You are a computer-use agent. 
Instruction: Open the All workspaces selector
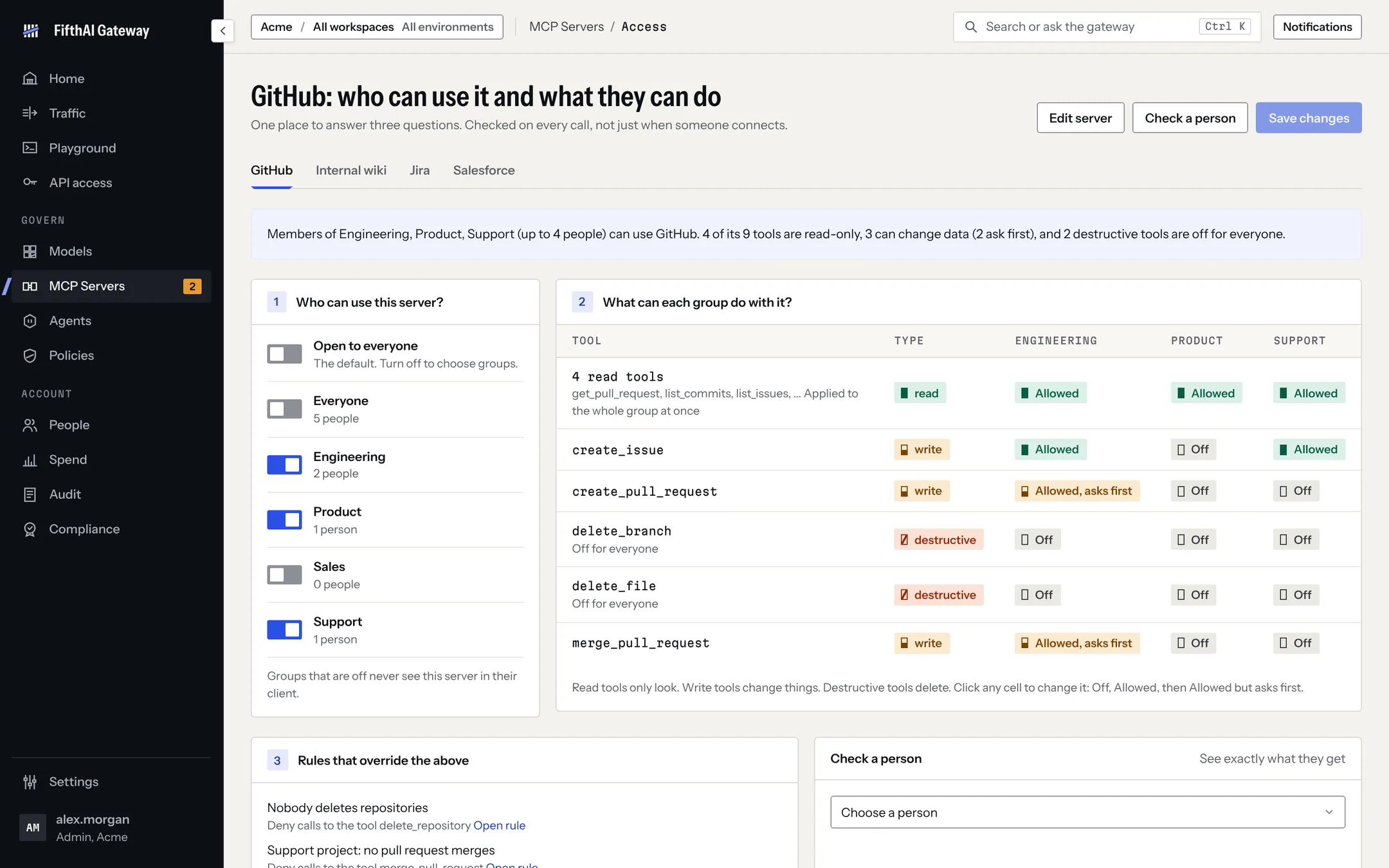pos(353,27)
